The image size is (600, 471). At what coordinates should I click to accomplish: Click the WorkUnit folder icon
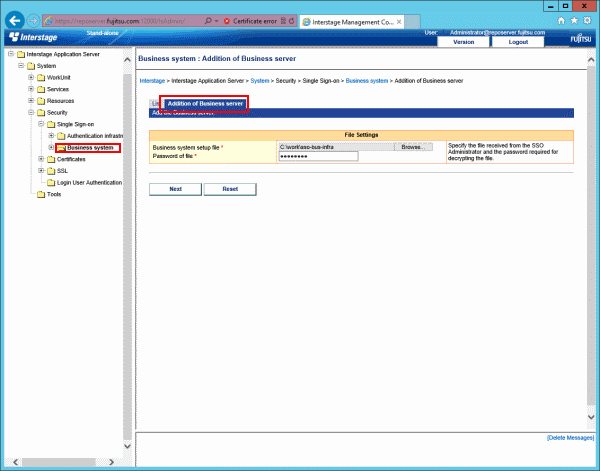(x=41, y=78)
